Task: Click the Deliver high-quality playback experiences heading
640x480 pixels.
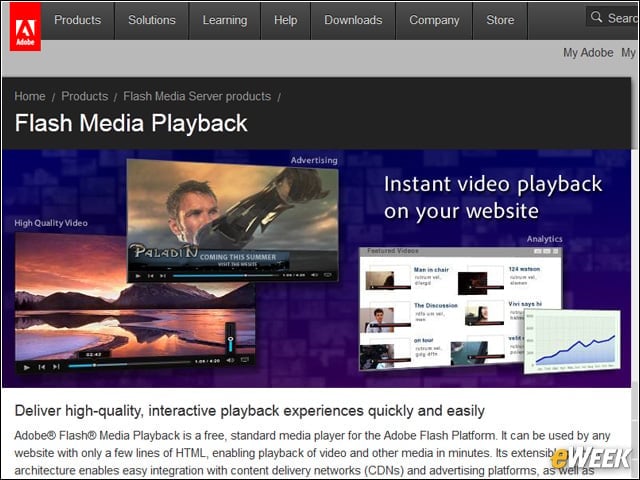Action: 250,411
